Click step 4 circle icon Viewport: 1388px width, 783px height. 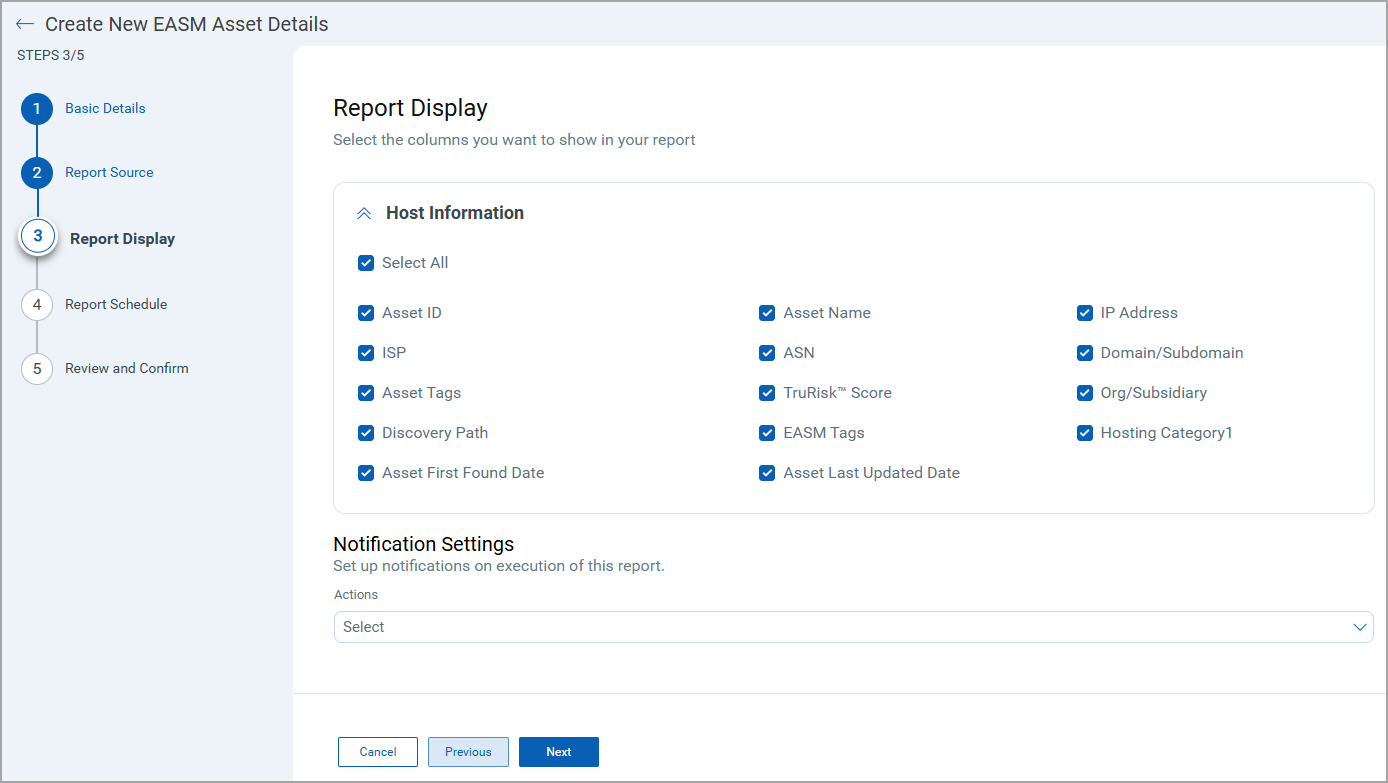tap(37, 305)
